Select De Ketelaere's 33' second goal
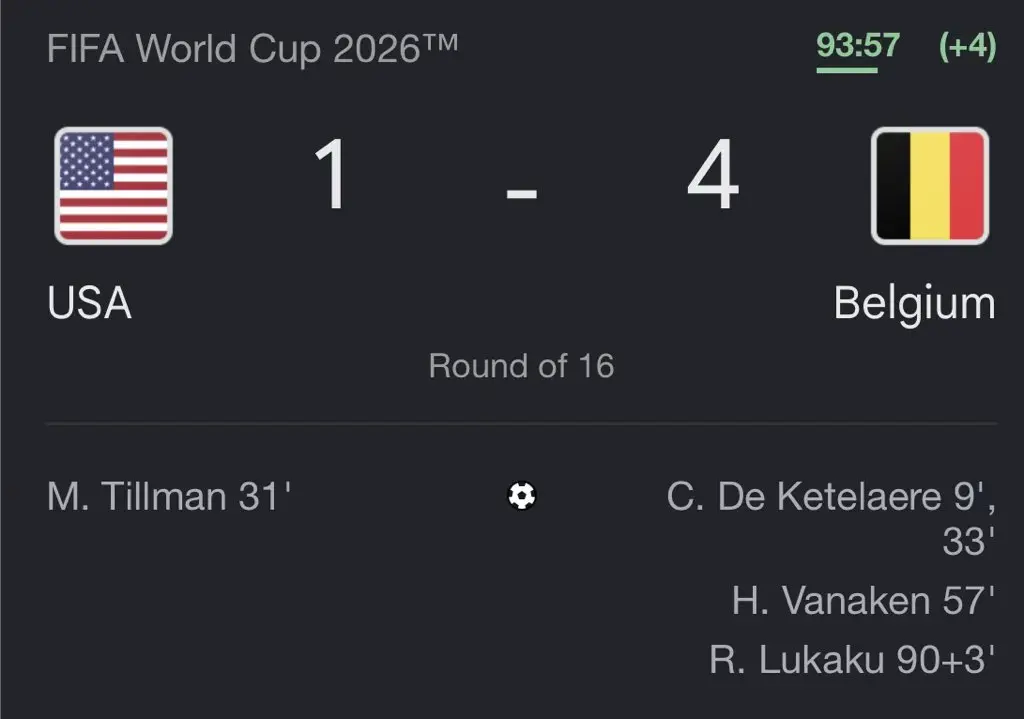The height and width of the screenshot is (719, 1024). 969,541
